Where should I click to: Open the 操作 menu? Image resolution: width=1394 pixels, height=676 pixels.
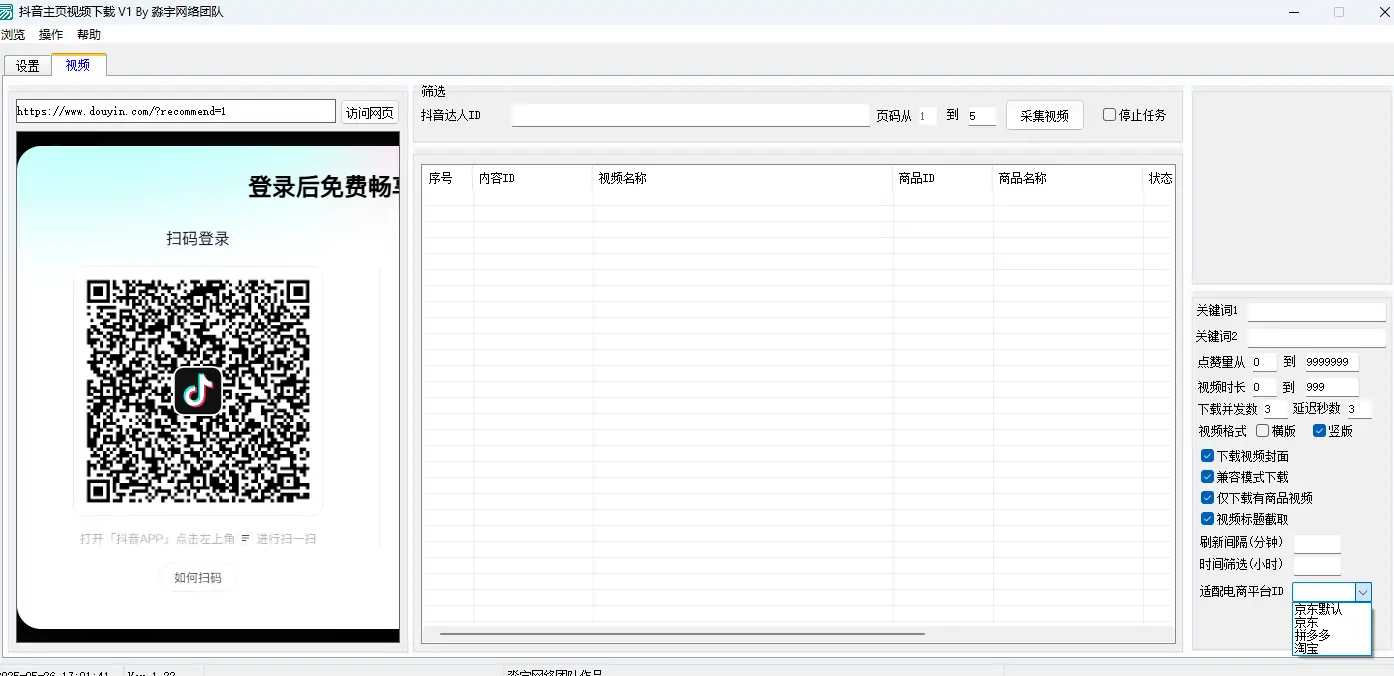coord(51,35)
